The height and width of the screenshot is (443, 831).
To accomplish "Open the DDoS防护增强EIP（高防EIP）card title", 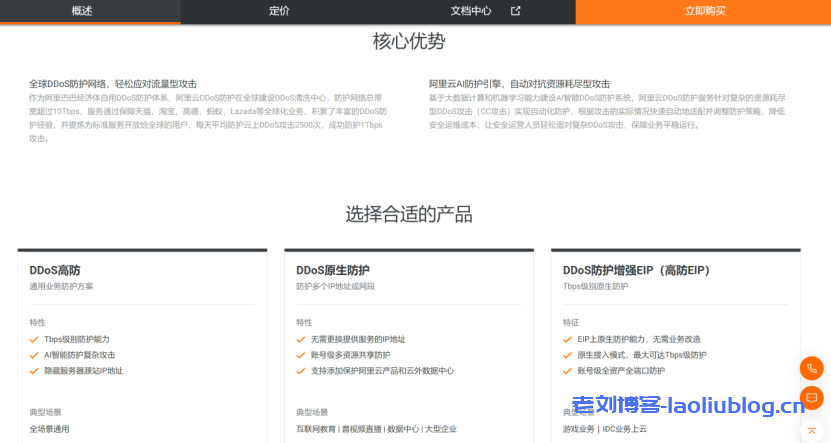I will tap(636, 270).
